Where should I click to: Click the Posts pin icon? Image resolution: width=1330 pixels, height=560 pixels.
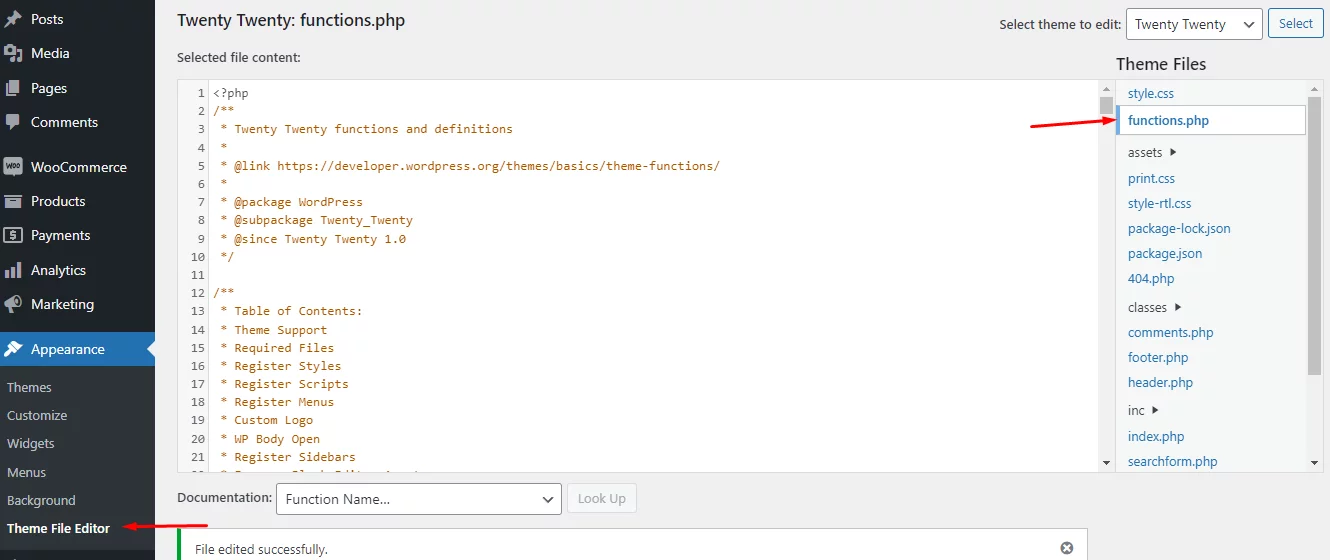coord(13,19)
